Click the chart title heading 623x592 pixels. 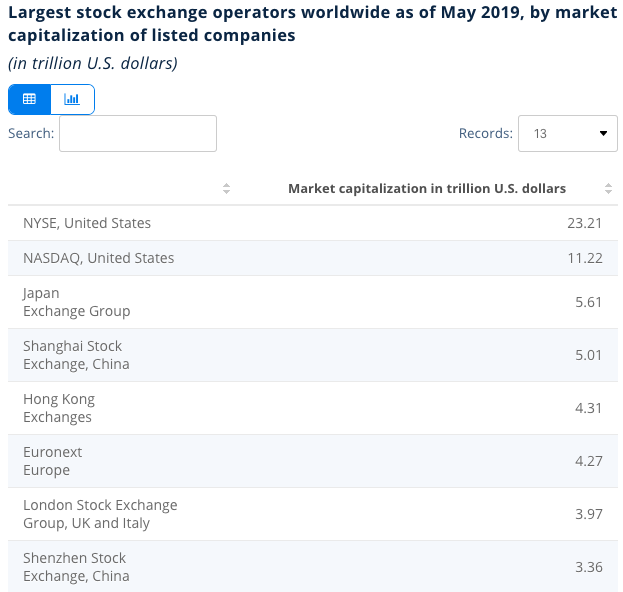[x=313, y=24]
